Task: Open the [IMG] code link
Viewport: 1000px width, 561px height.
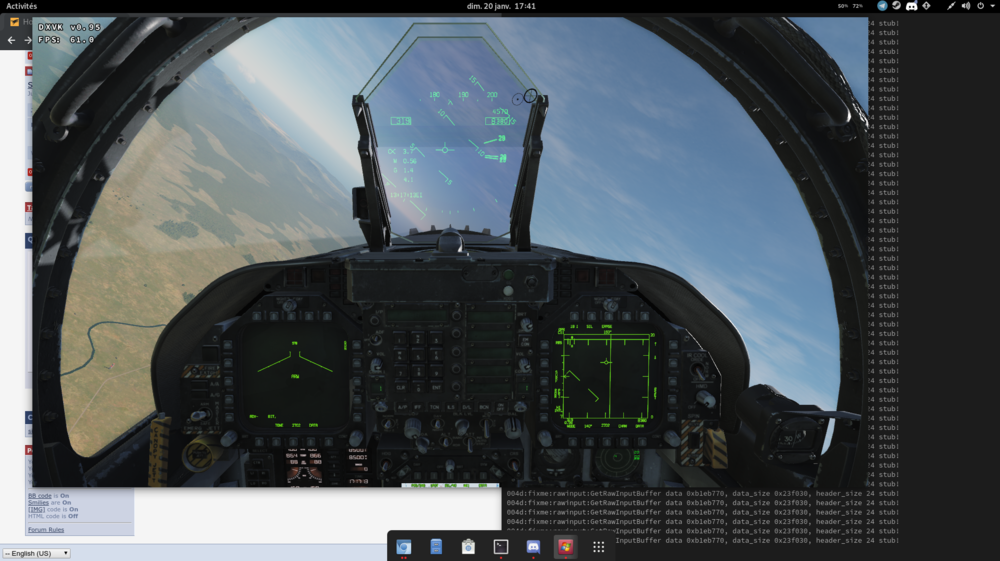Action: 36,509
